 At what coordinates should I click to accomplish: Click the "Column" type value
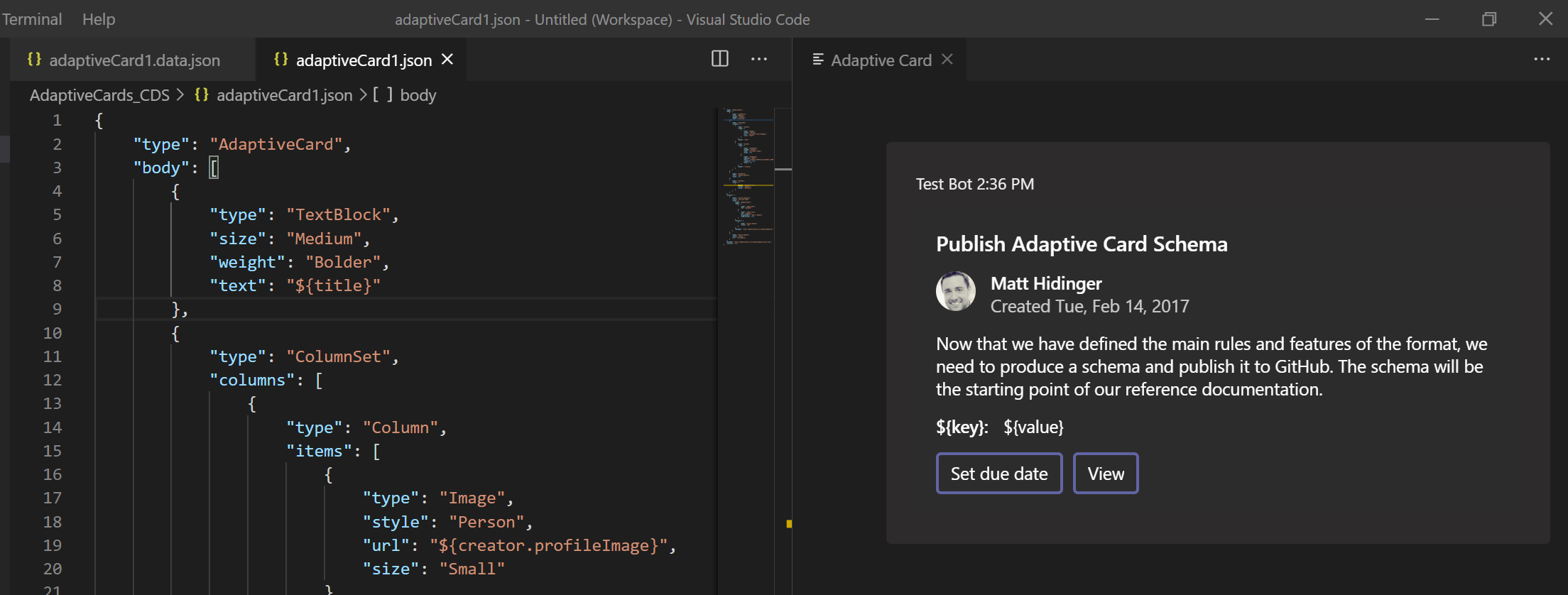401,427
